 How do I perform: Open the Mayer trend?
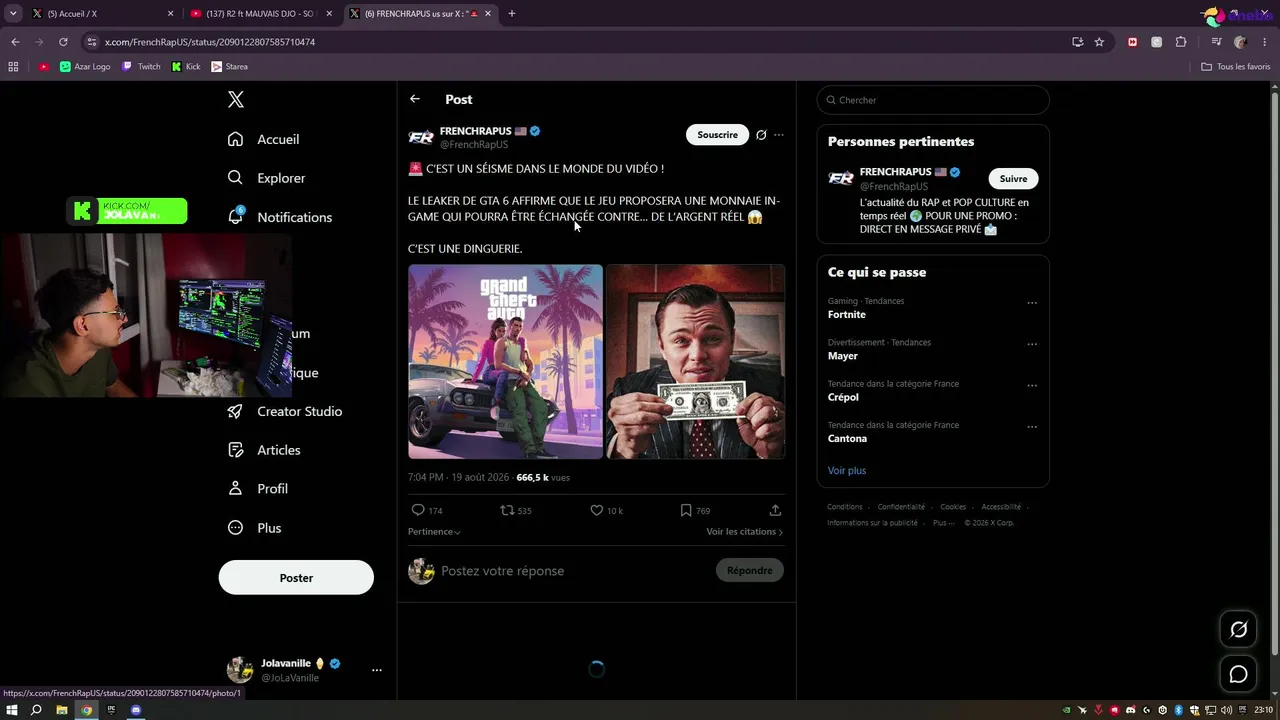coord(843,356)
